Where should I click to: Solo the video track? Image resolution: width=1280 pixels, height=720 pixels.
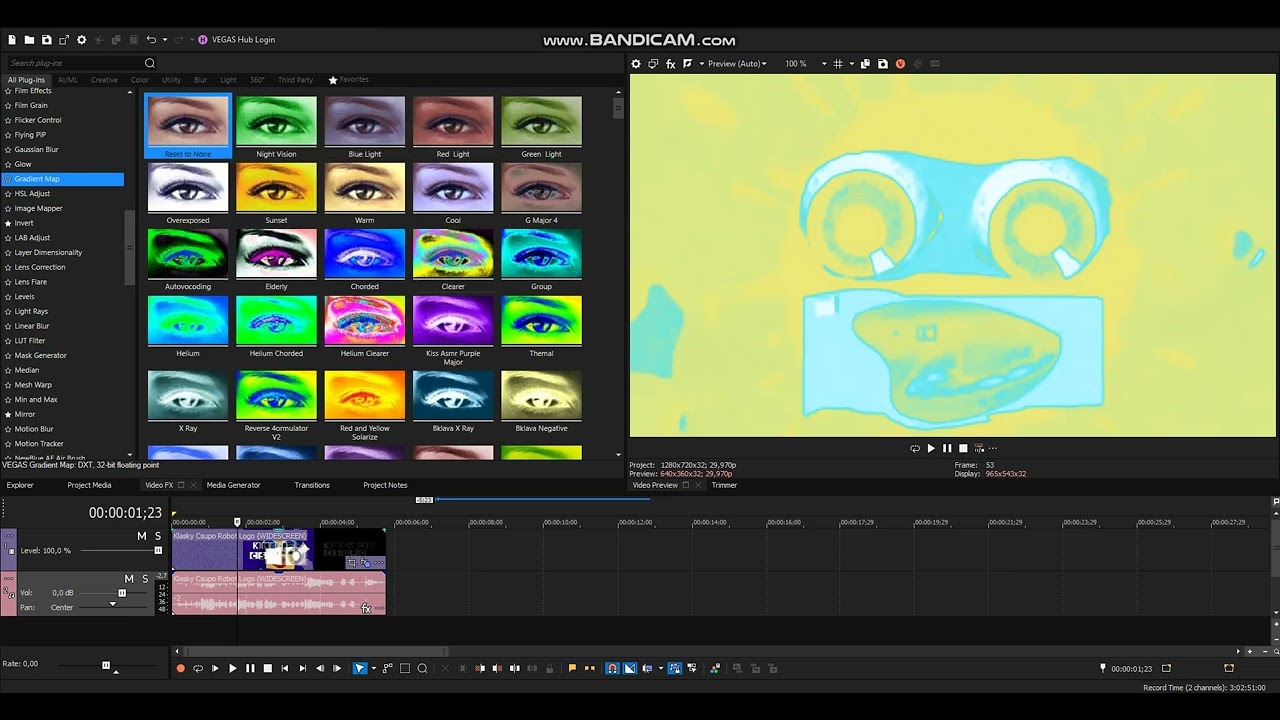click(x=158, y=537)
